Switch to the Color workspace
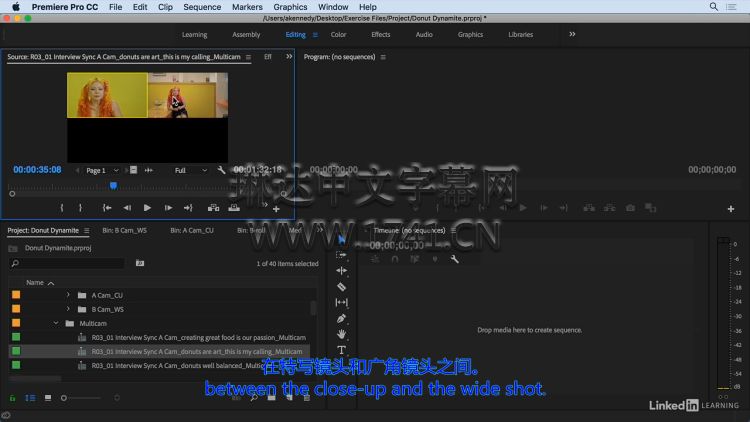This screenshot has height=422, width=750. point(338,34)
